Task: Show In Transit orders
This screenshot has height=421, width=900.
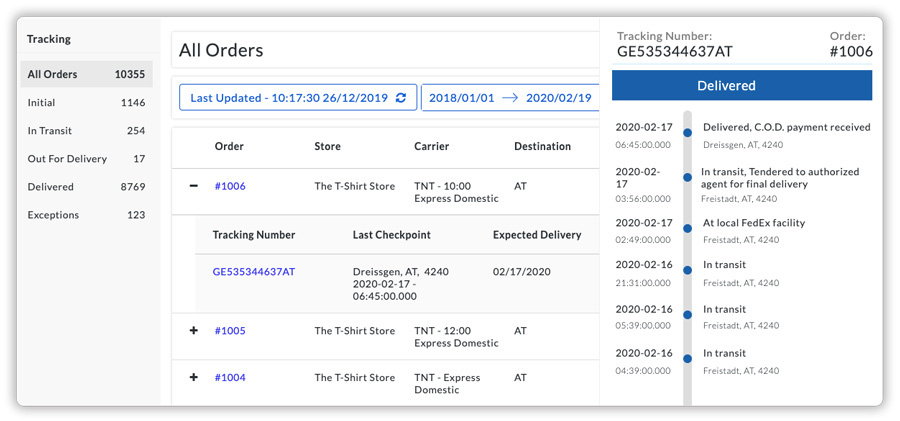Action: click(x=86, y=131)
